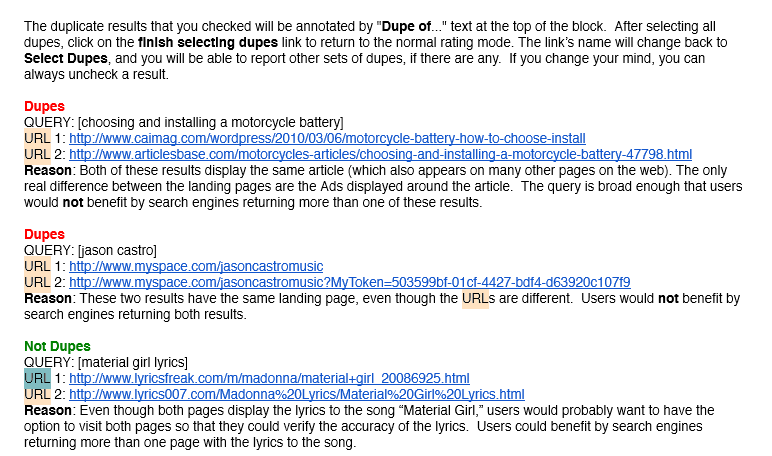This screenshot has width=772, height=456.
Task: Open the myspace link with MyToken parameter
Action: pos(350,283)
